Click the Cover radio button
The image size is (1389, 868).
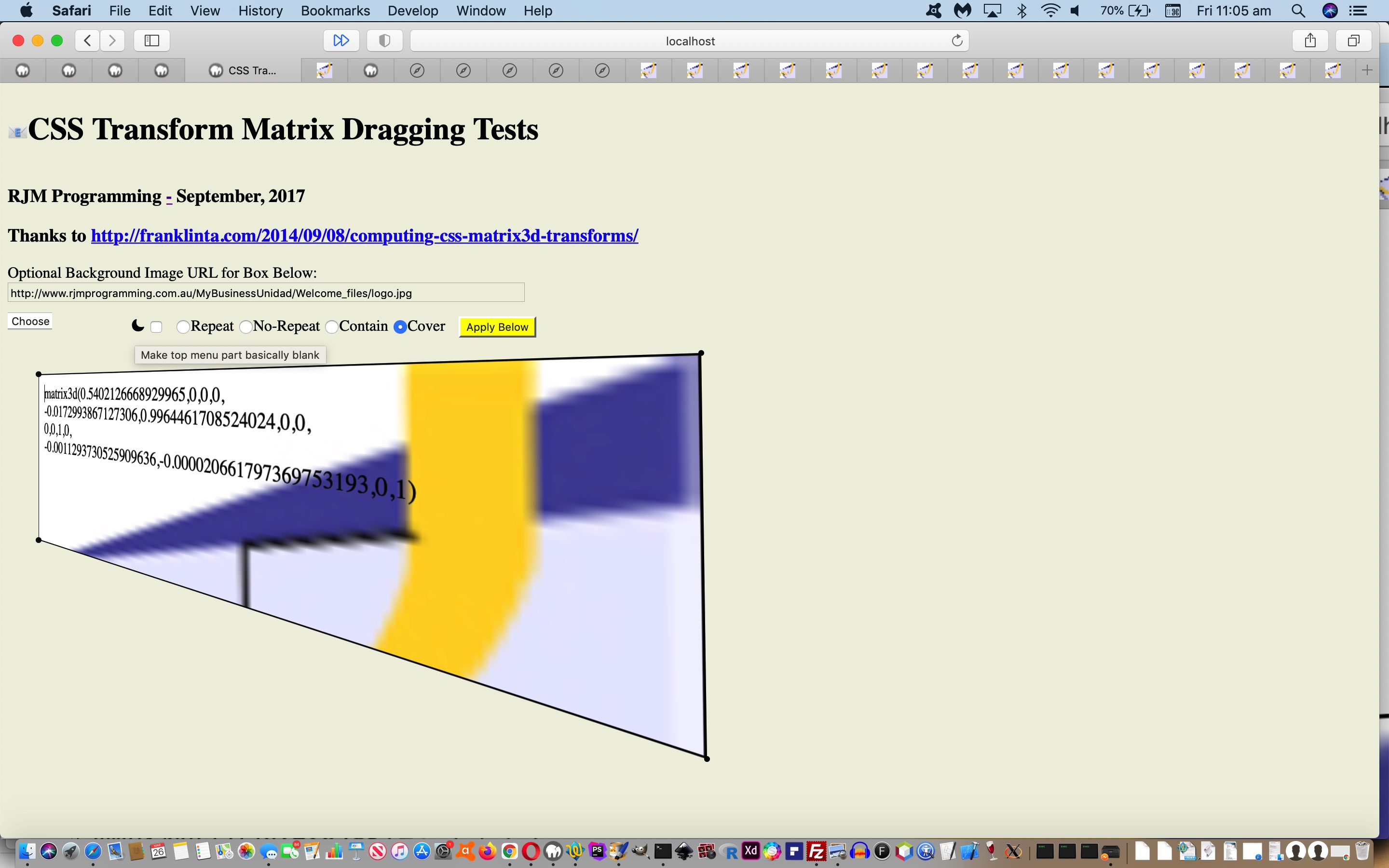[x=399, y=326]
